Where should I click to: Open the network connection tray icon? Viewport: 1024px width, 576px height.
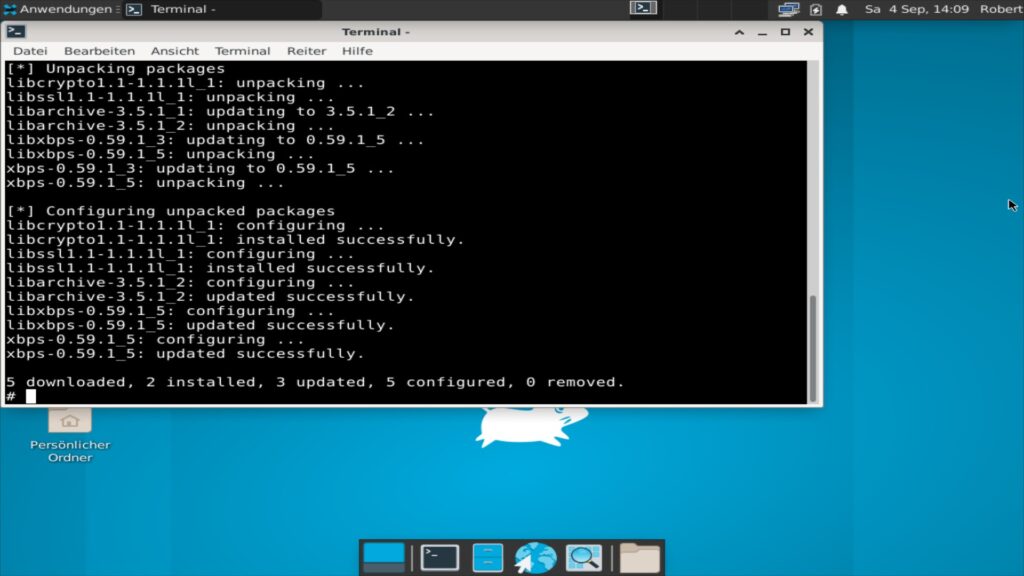click(788, 9)
